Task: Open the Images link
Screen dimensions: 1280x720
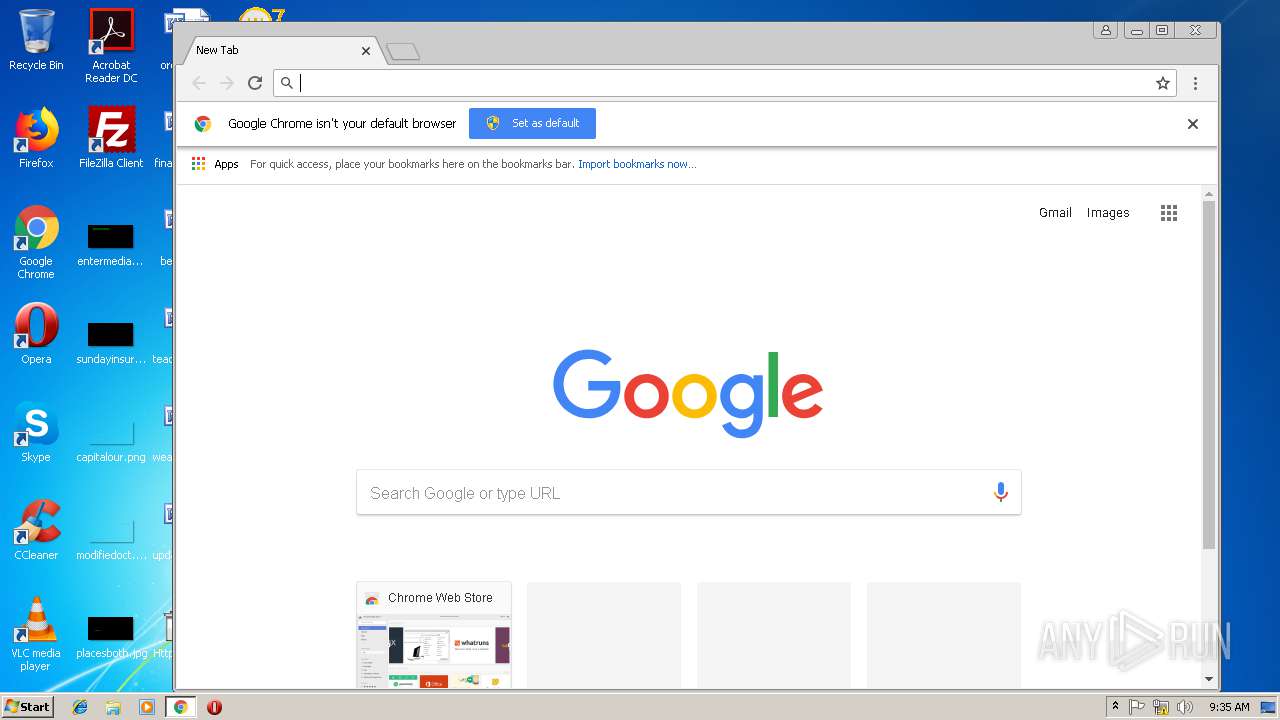Action: point(1108,212)
